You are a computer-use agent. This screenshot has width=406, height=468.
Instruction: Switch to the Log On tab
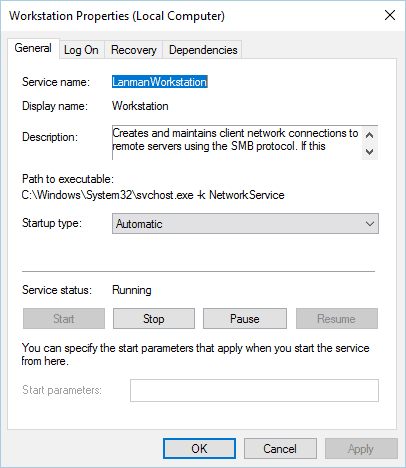[x=82, y=50]
